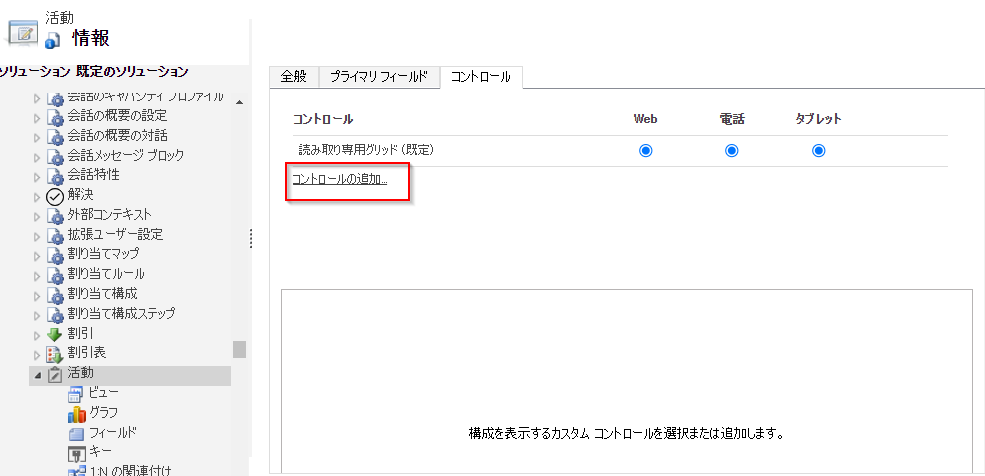This screenshot has height=476, width=985.
Task: Select 拡張ユーザー設定 in tree
Action: click(x=116, y=235)
